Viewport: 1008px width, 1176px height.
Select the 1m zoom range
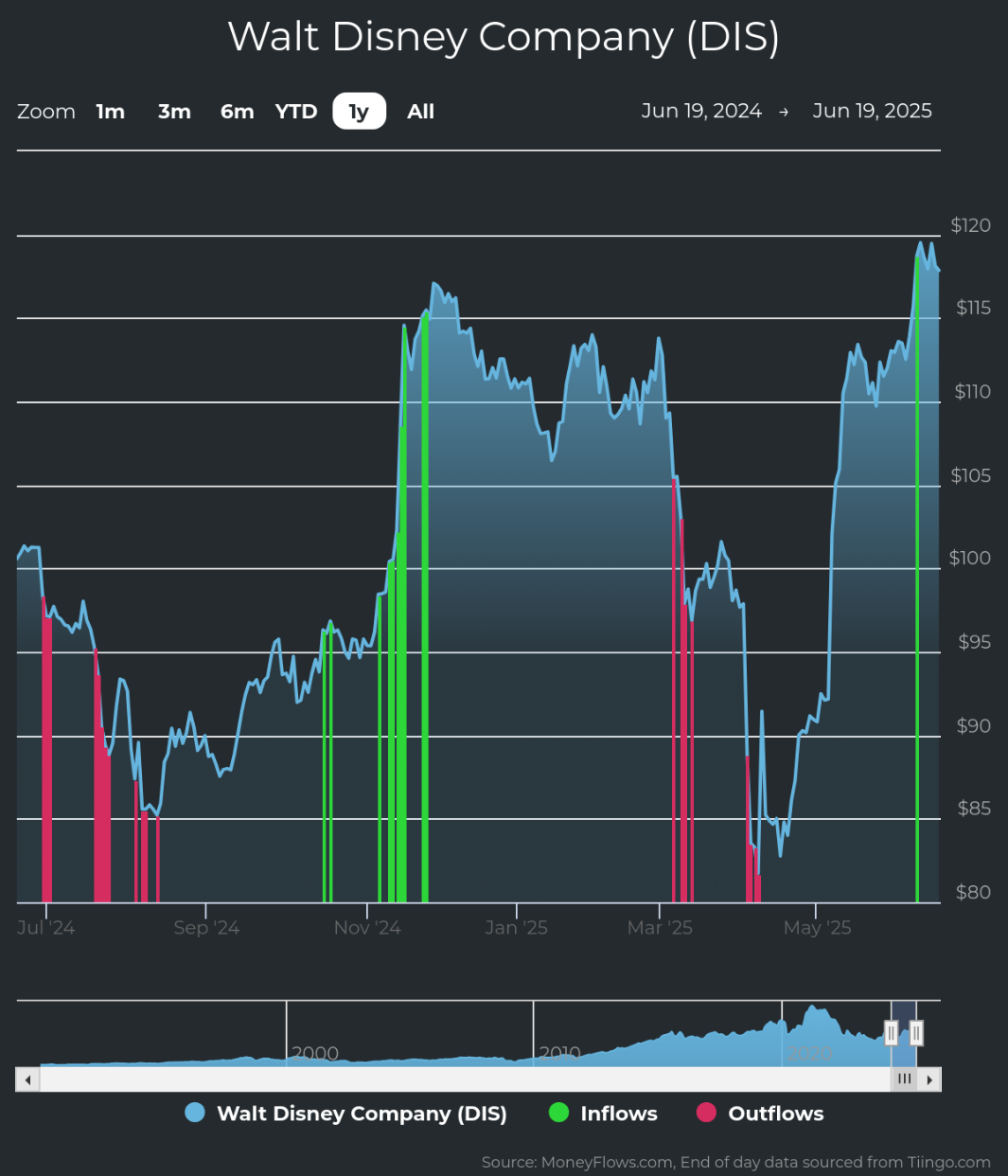(x=111, y=112)
